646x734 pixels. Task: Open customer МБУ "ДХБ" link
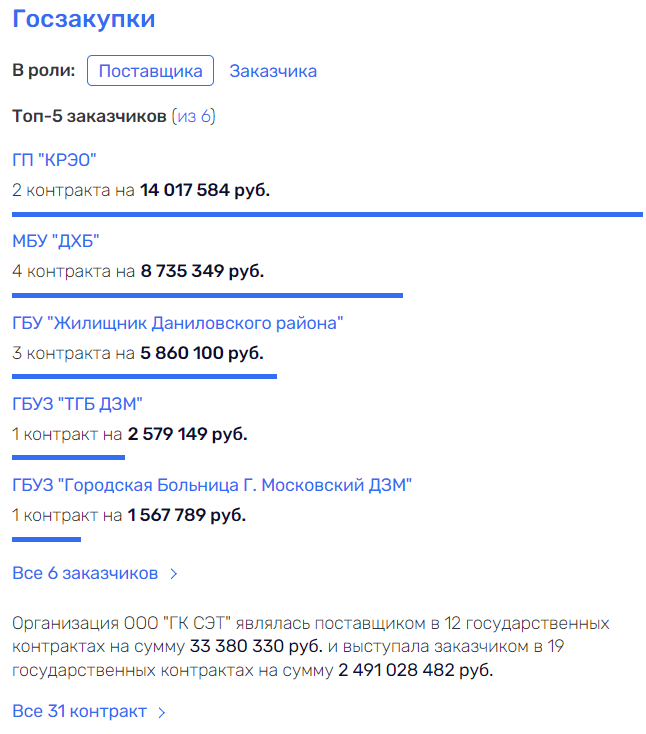56,241
